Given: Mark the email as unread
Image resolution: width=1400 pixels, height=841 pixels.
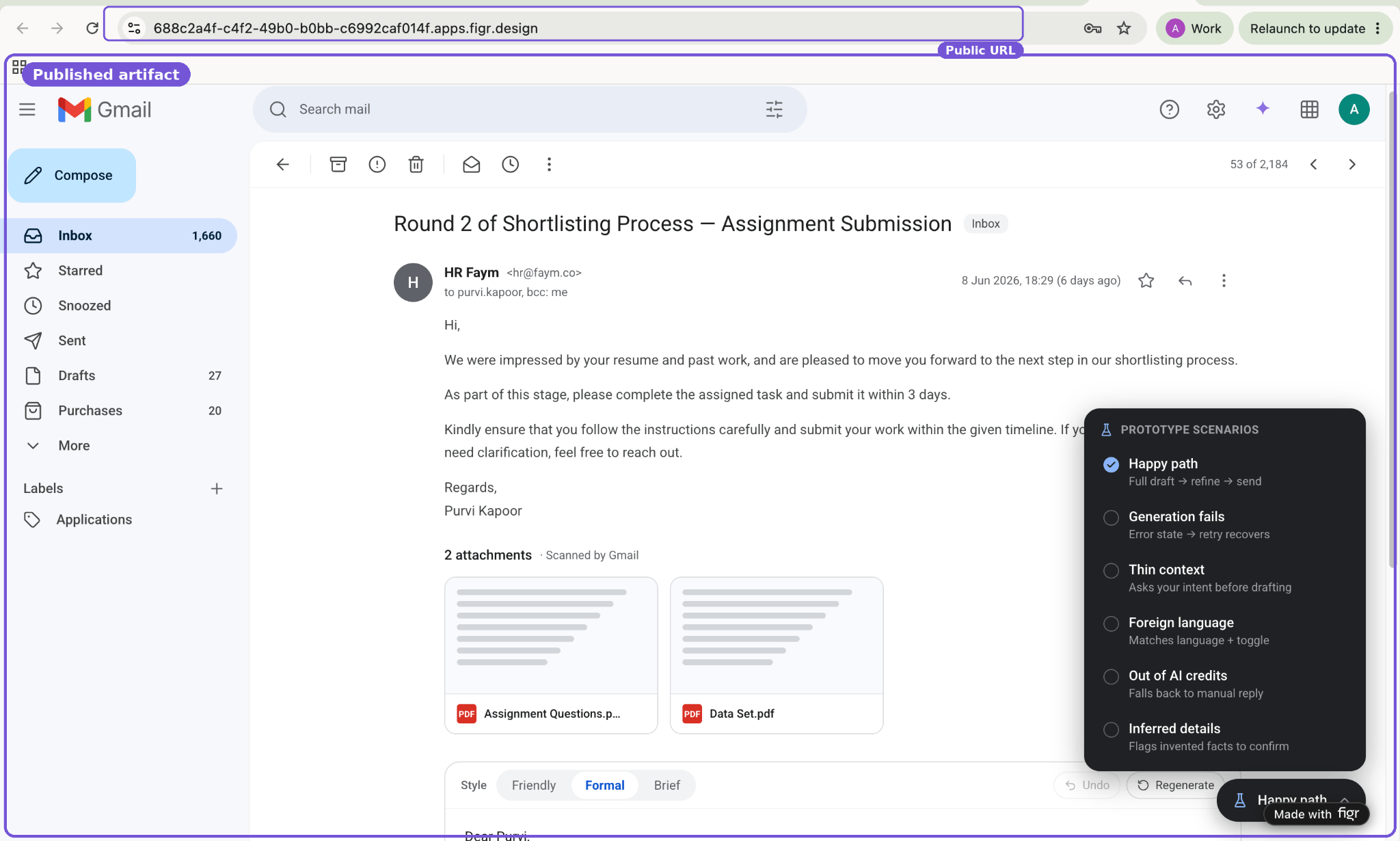Looking at the screenshot, I should [x=472, y=164].
